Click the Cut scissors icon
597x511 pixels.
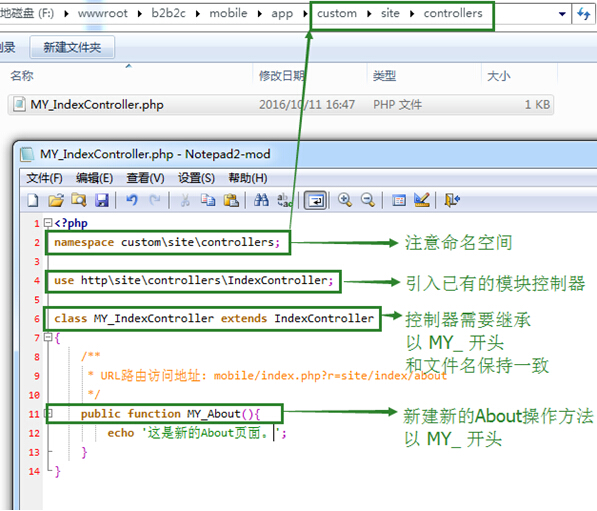185,200
